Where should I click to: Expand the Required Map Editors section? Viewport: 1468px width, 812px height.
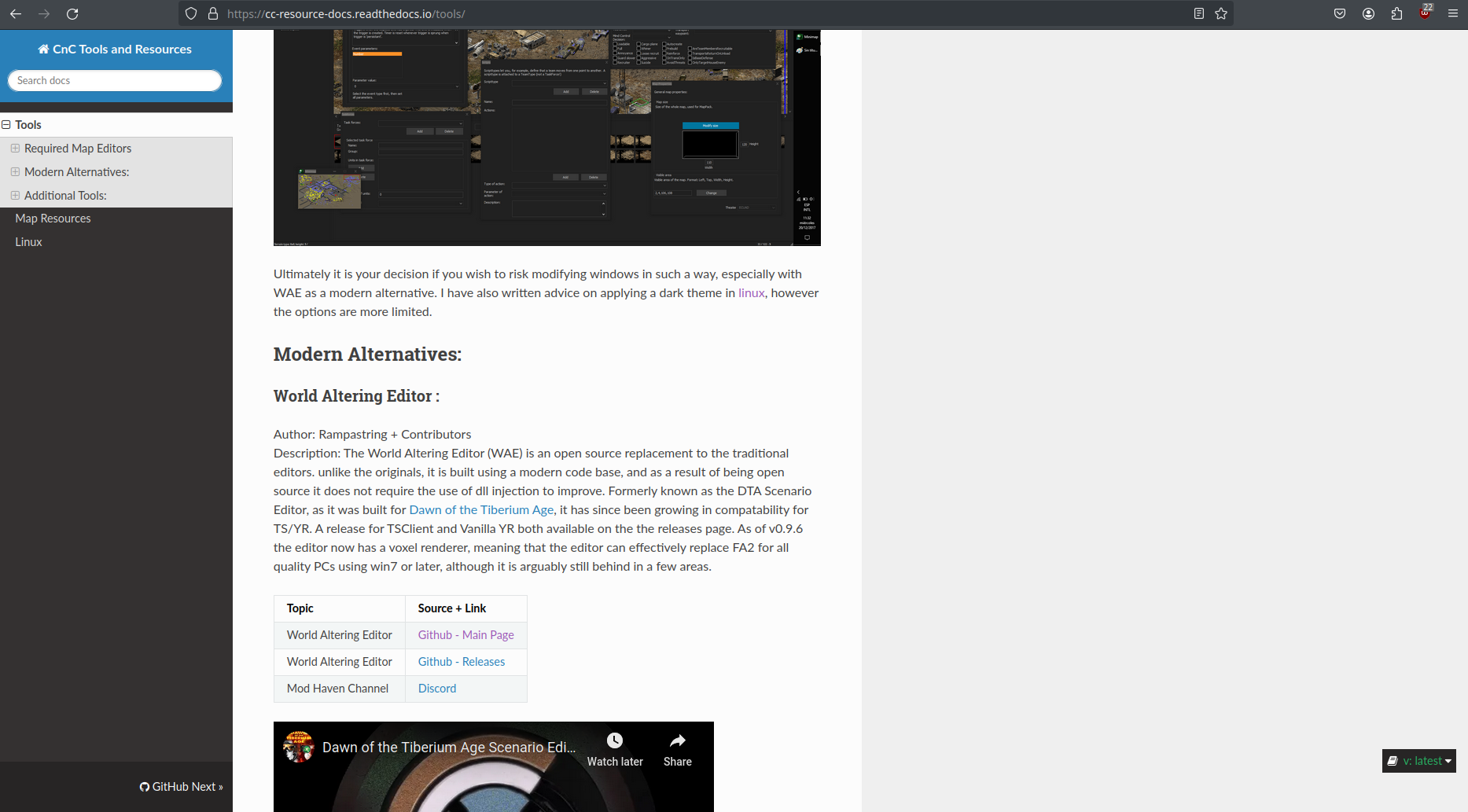(x=16, y=148)
